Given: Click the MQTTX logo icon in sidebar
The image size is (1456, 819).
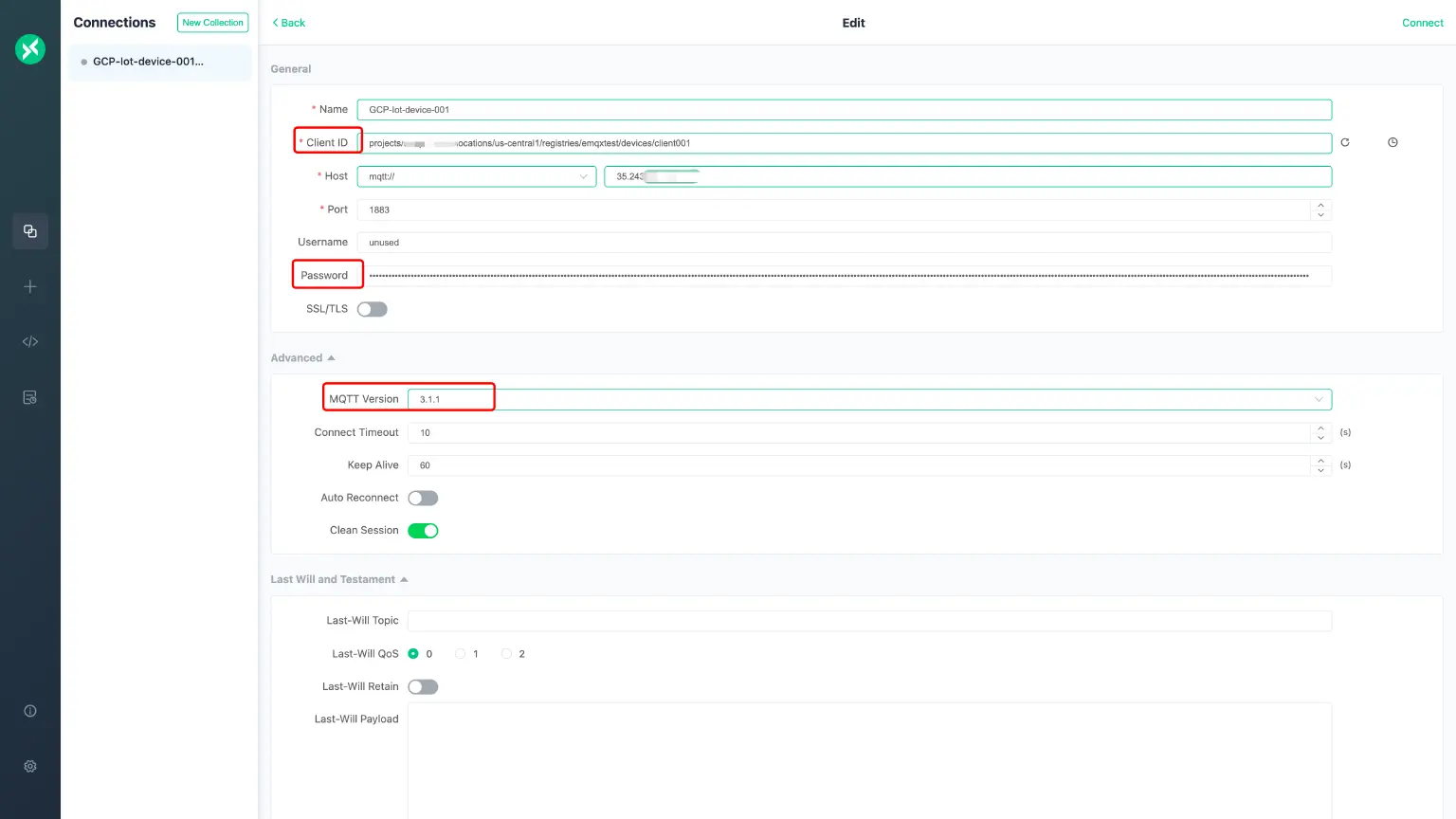Looking at the screenshot, I should [30, 48].
